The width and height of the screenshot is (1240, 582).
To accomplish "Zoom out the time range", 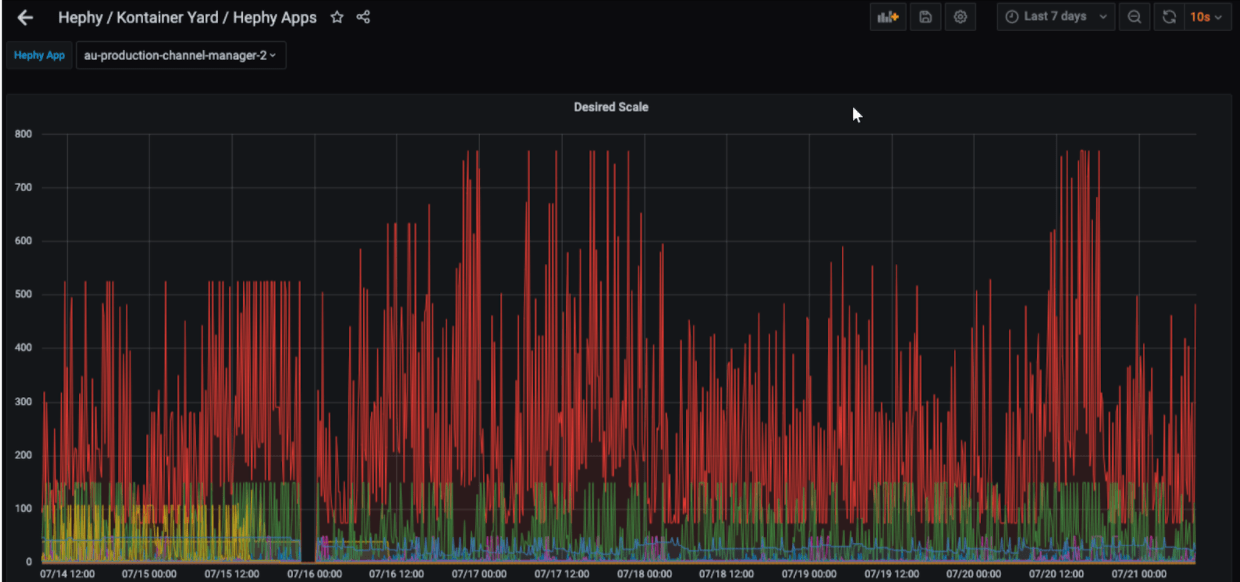I will (x=1134, y=17).
